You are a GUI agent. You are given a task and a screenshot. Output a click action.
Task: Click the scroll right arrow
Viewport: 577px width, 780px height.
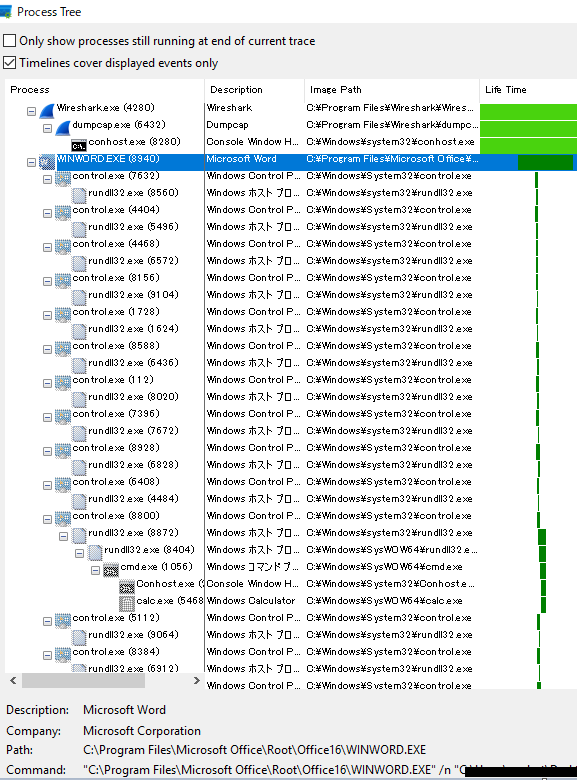click(197, 680)
